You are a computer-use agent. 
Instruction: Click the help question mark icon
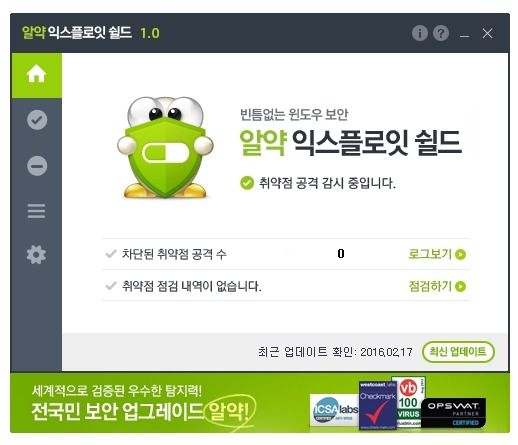tap(441, 33)
